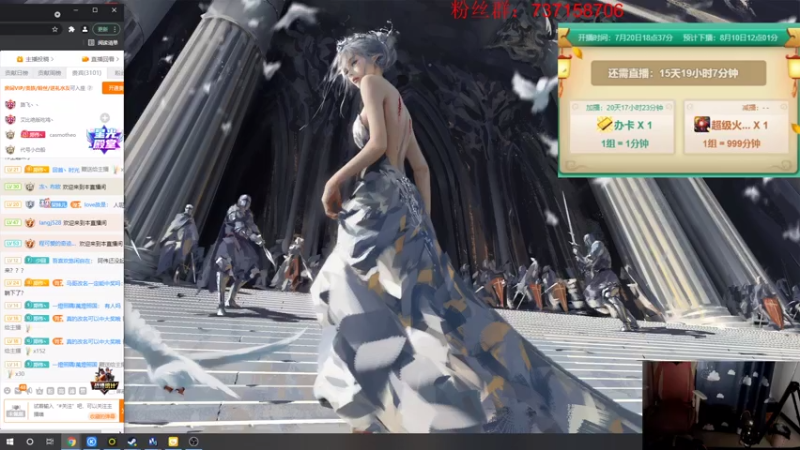The width and height of the screenshot is (800, 450).
Task: Open the 星光殿堂 badge banner
Action: 105,139
